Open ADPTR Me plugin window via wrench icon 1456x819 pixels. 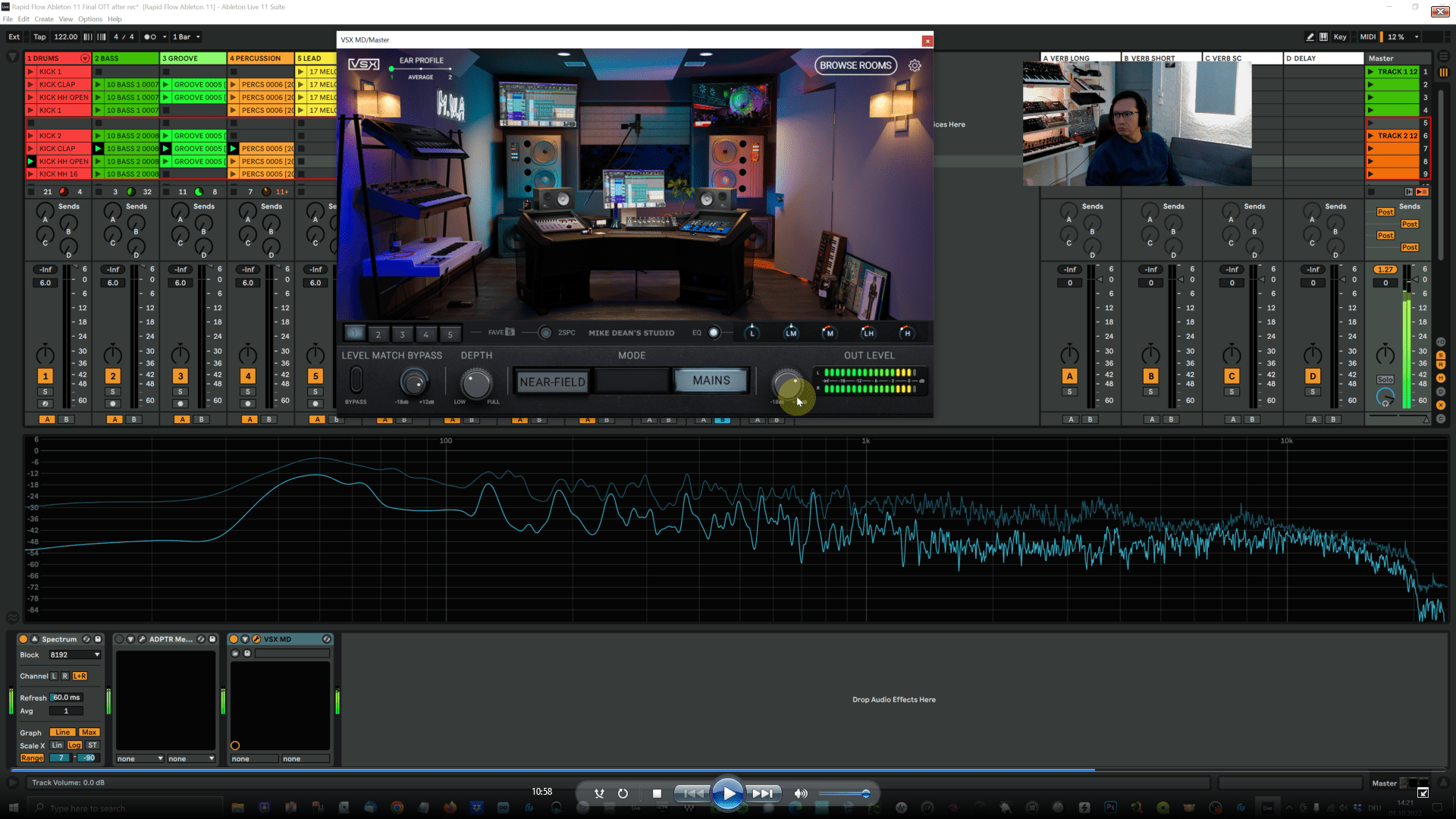[x=143, y=639]
